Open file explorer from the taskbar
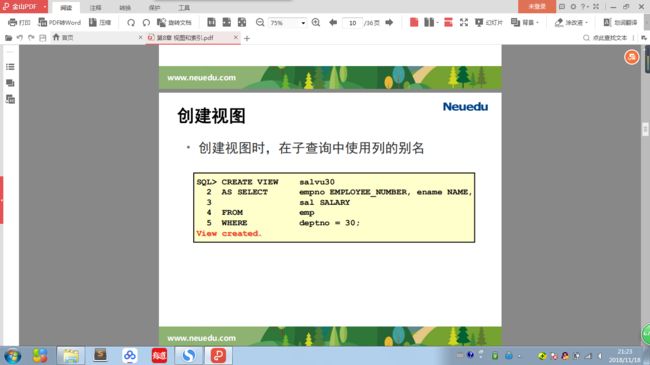 70,355
